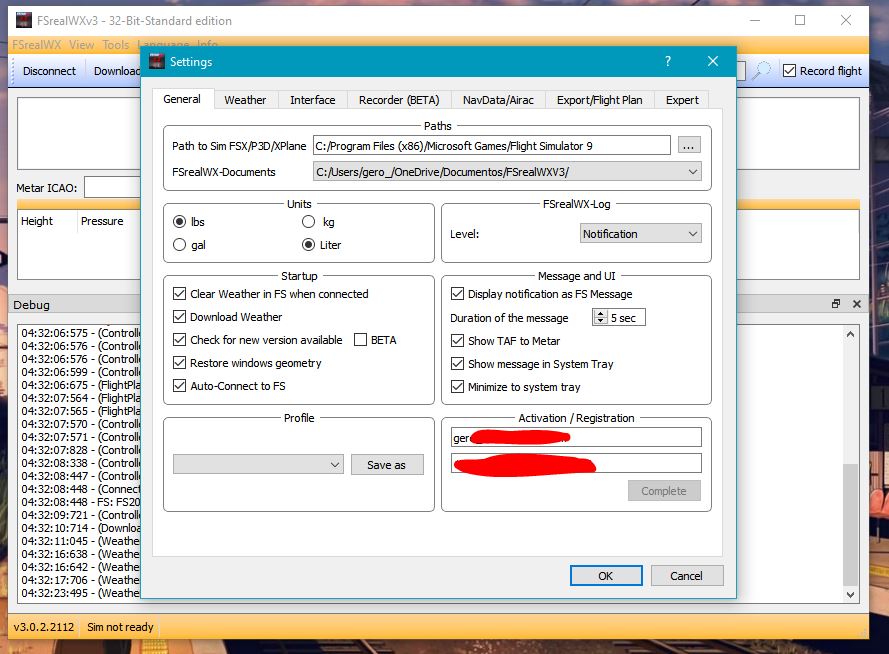Toggle the Record flight checkbox
889x654 pixels.
click(x=789, y=71)
